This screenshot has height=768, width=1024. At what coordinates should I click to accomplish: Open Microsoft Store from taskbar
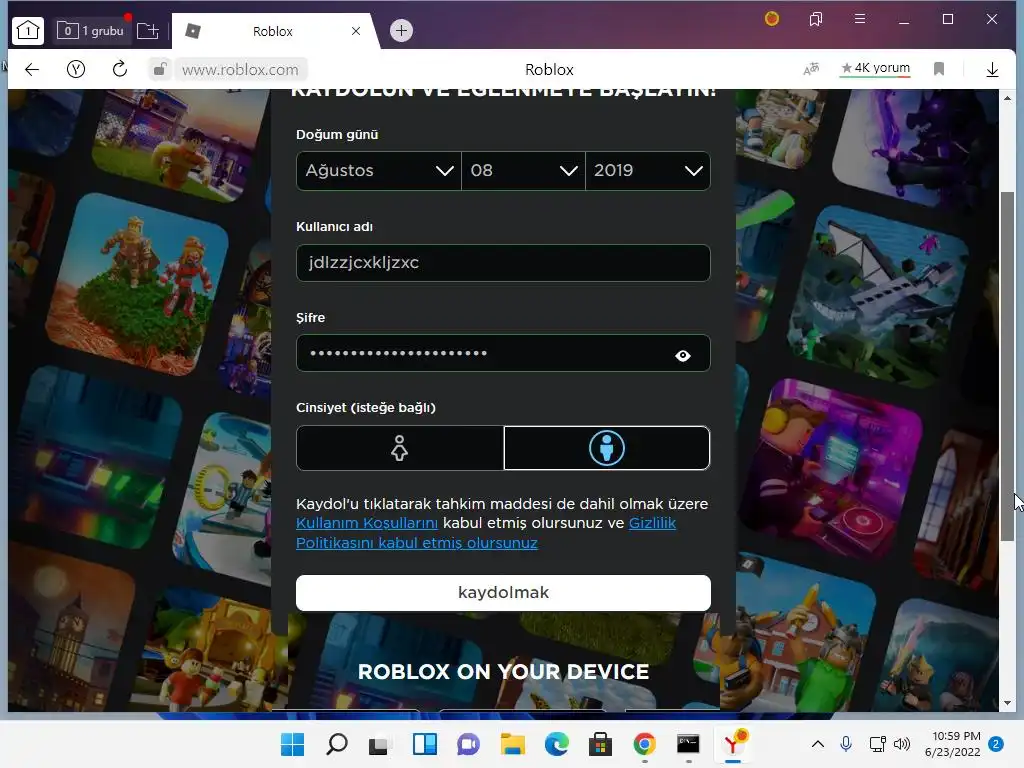(600, 744)
